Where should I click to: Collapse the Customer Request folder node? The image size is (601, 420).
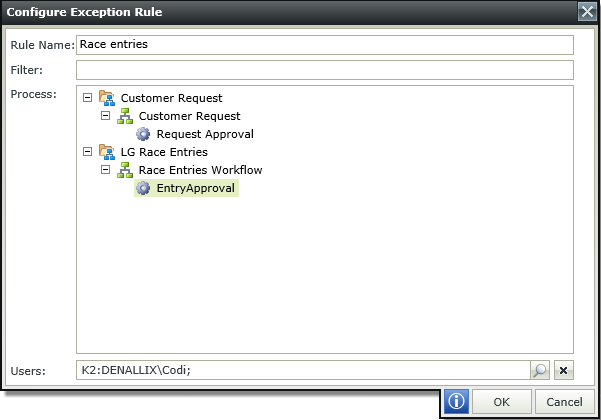(87, 98)
